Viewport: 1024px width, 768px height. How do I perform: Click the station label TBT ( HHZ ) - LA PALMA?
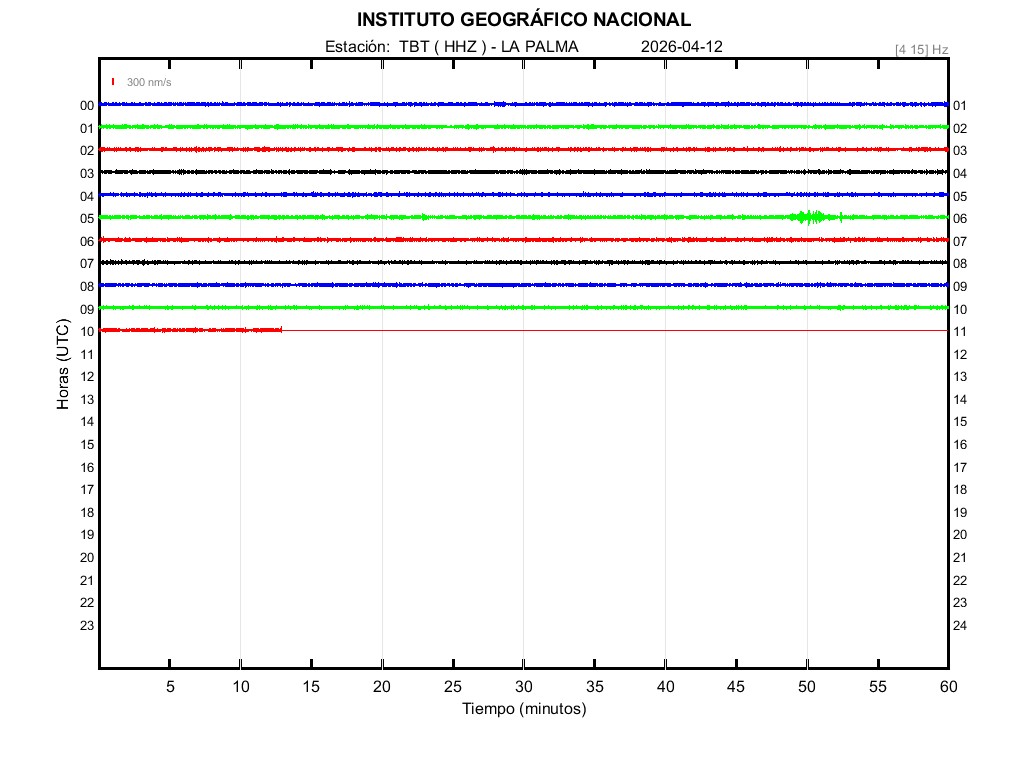[x=451, y=47]
